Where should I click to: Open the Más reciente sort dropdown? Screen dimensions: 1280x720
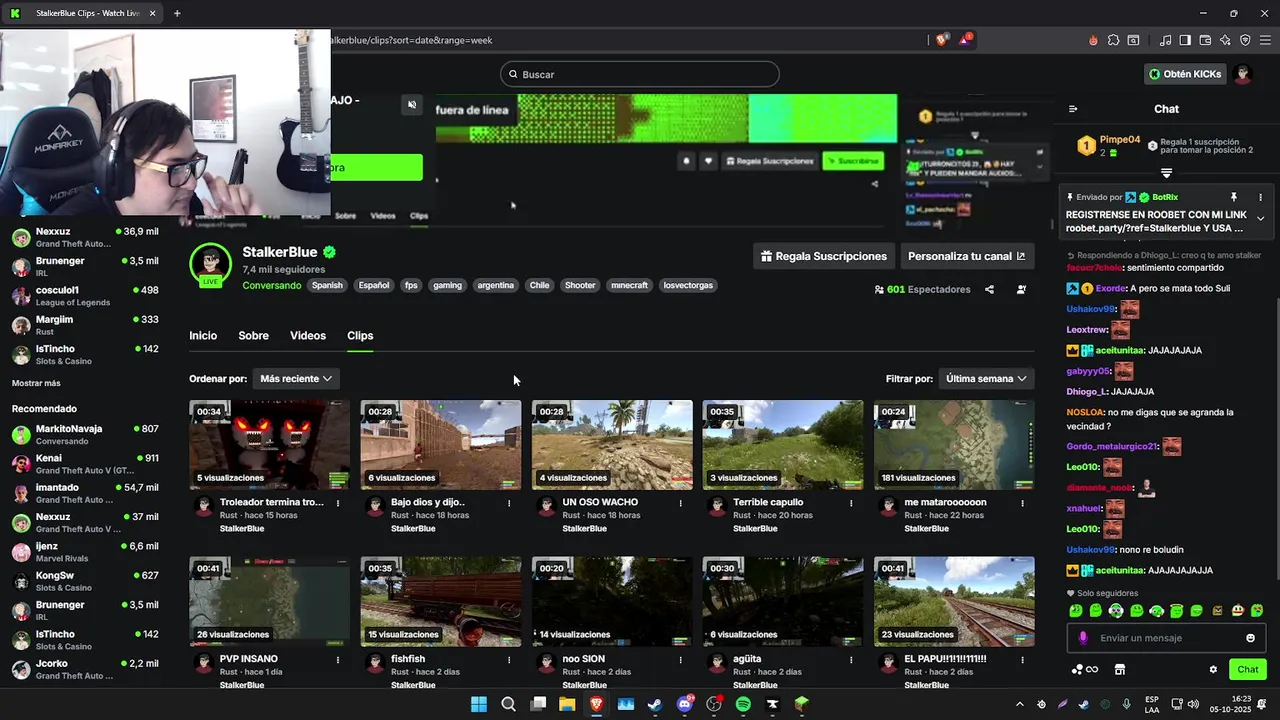point(296,378)
